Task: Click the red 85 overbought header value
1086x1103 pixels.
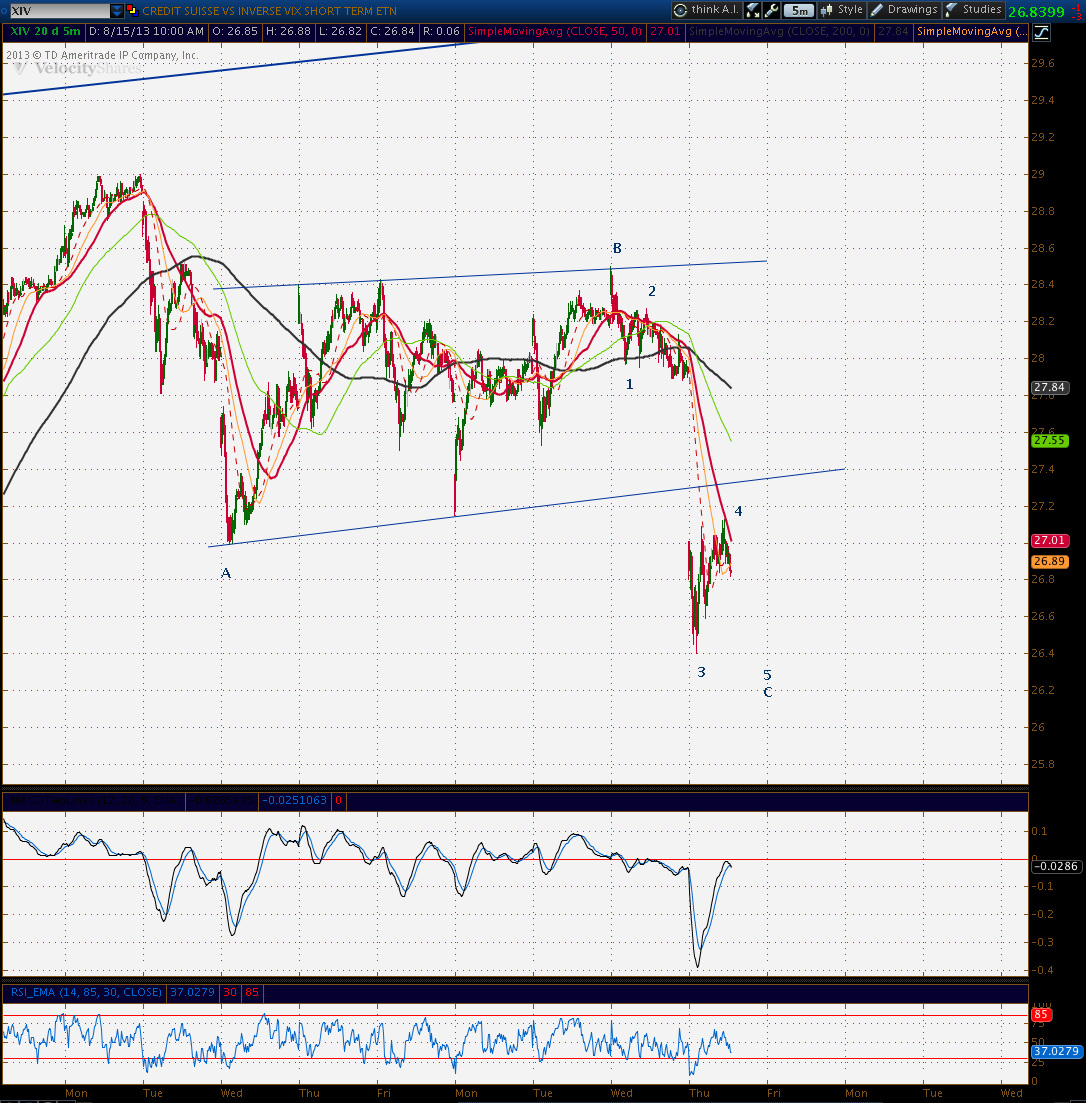Action: coord(252,993)
